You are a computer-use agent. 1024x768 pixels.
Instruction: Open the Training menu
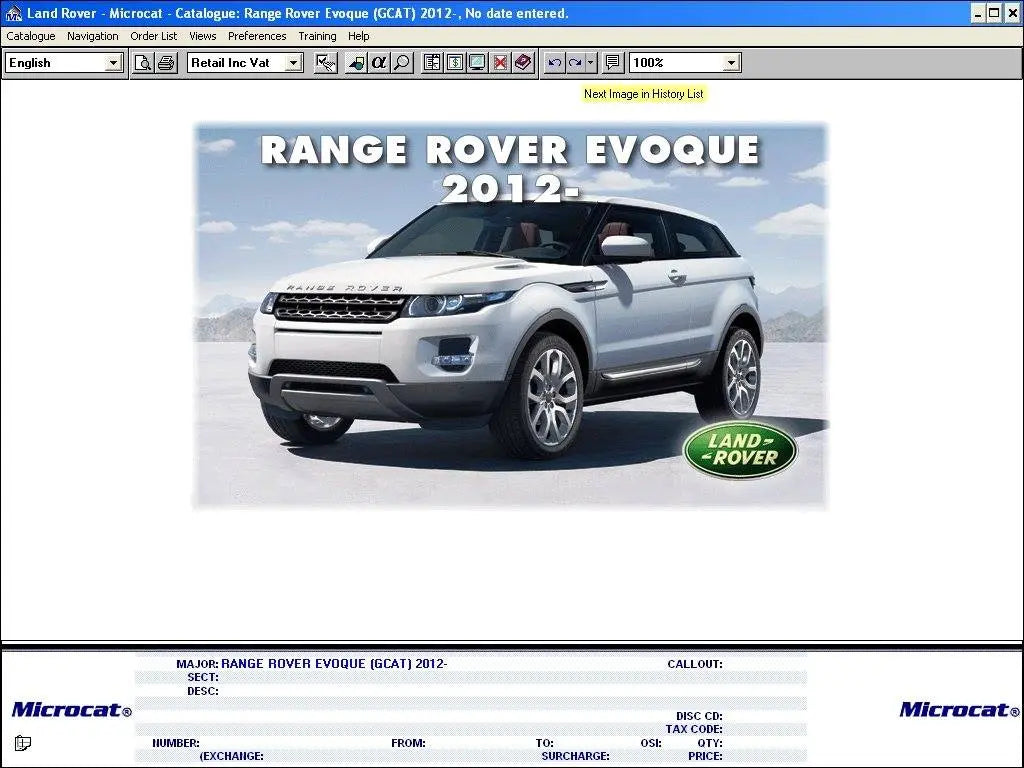tap(317, 36)
